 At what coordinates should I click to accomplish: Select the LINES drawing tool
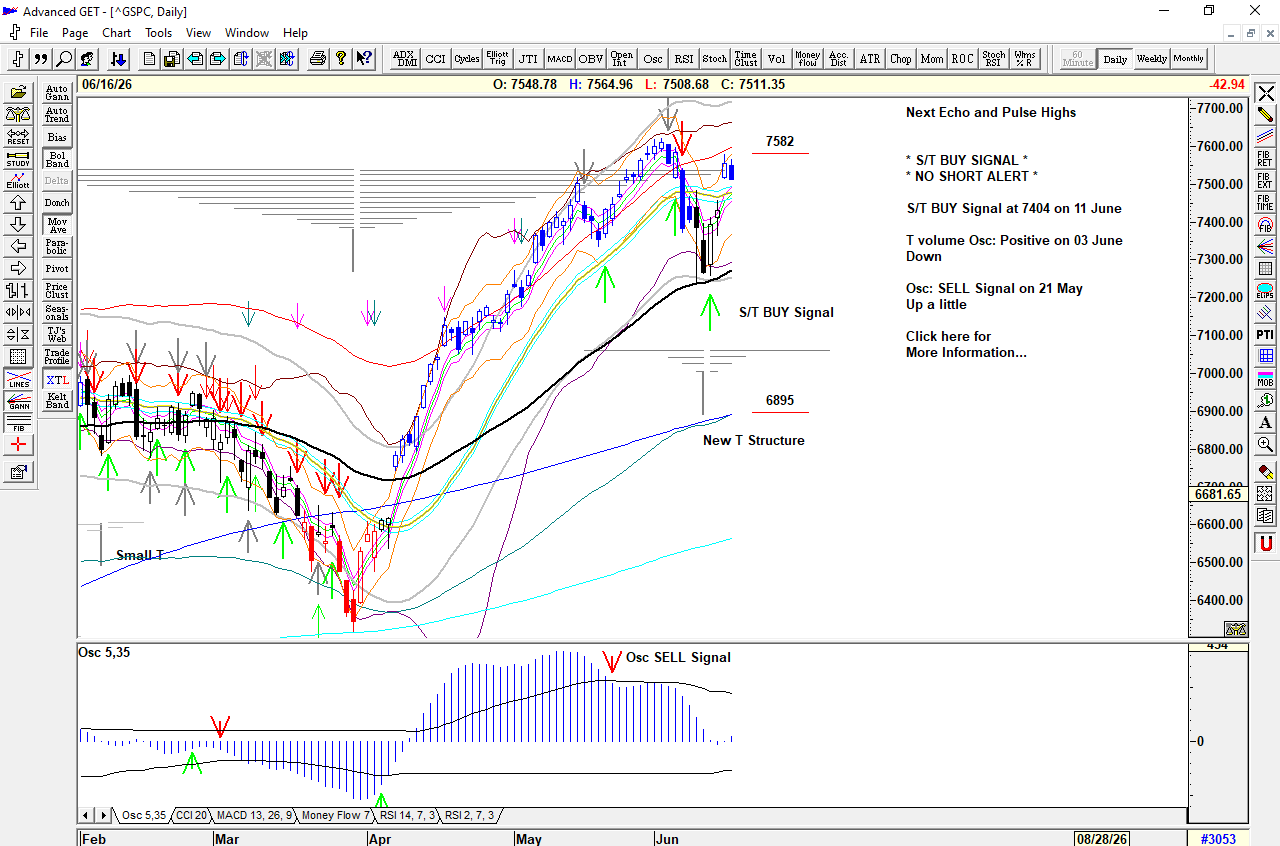coord(18,380)
